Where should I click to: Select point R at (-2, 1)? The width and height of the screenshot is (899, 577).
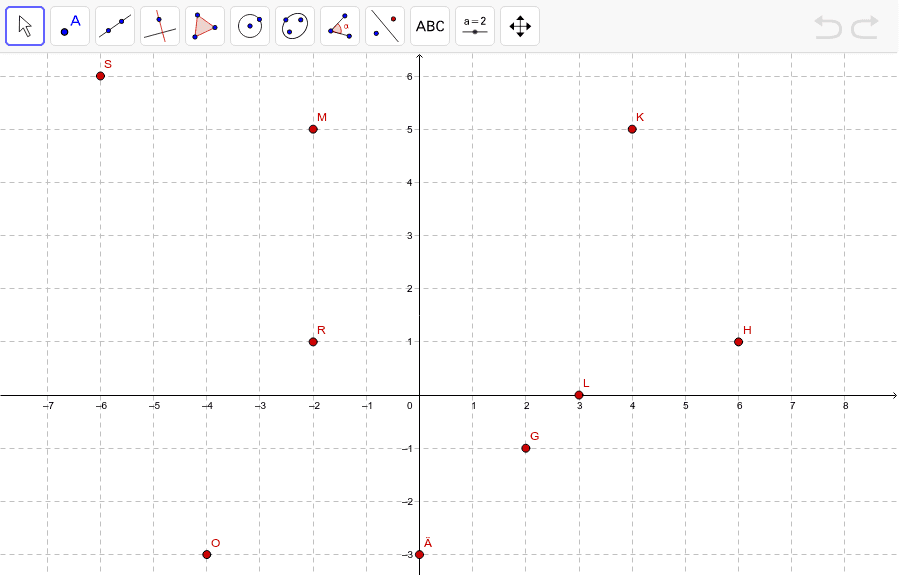pyautogui.click(x=313, y=342)
